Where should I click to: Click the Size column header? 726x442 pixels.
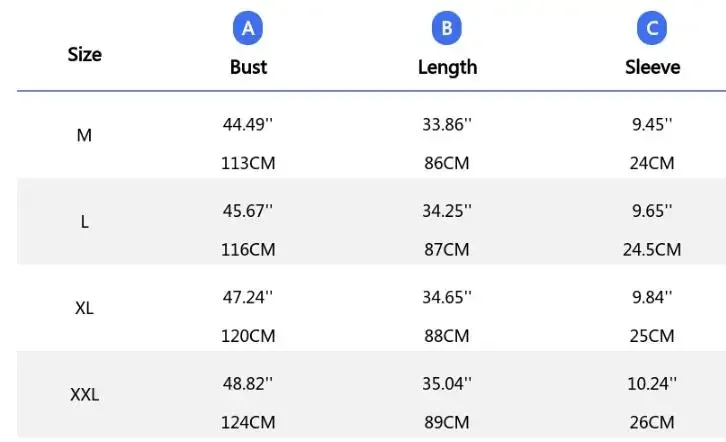[84, 54]
